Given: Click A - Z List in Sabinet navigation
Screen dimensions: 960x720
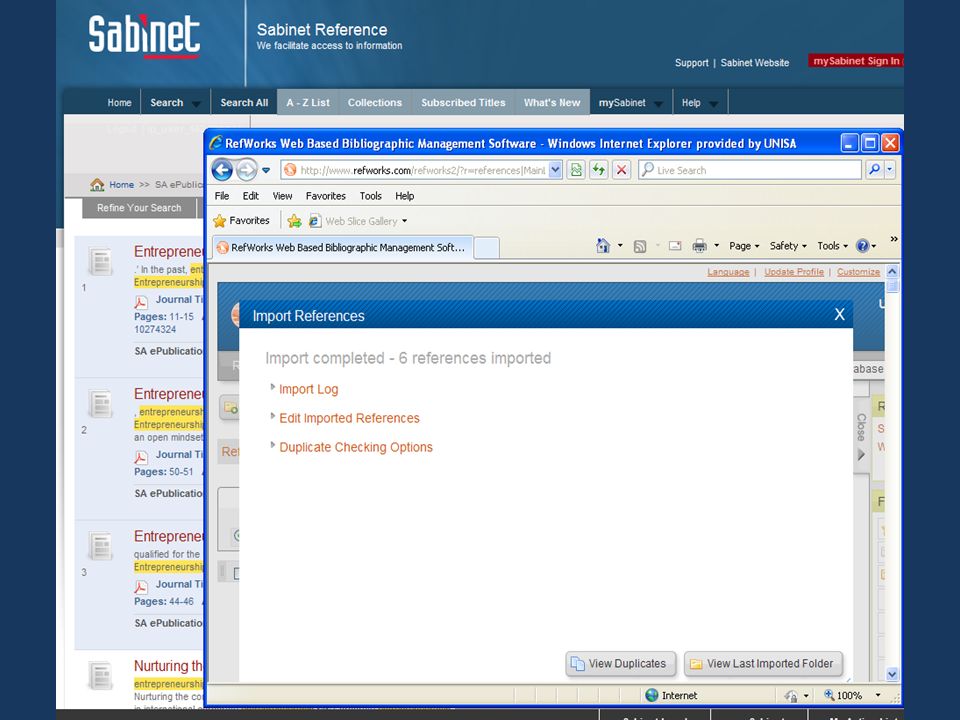Looking at the screenshot, I should pos(308,103).
